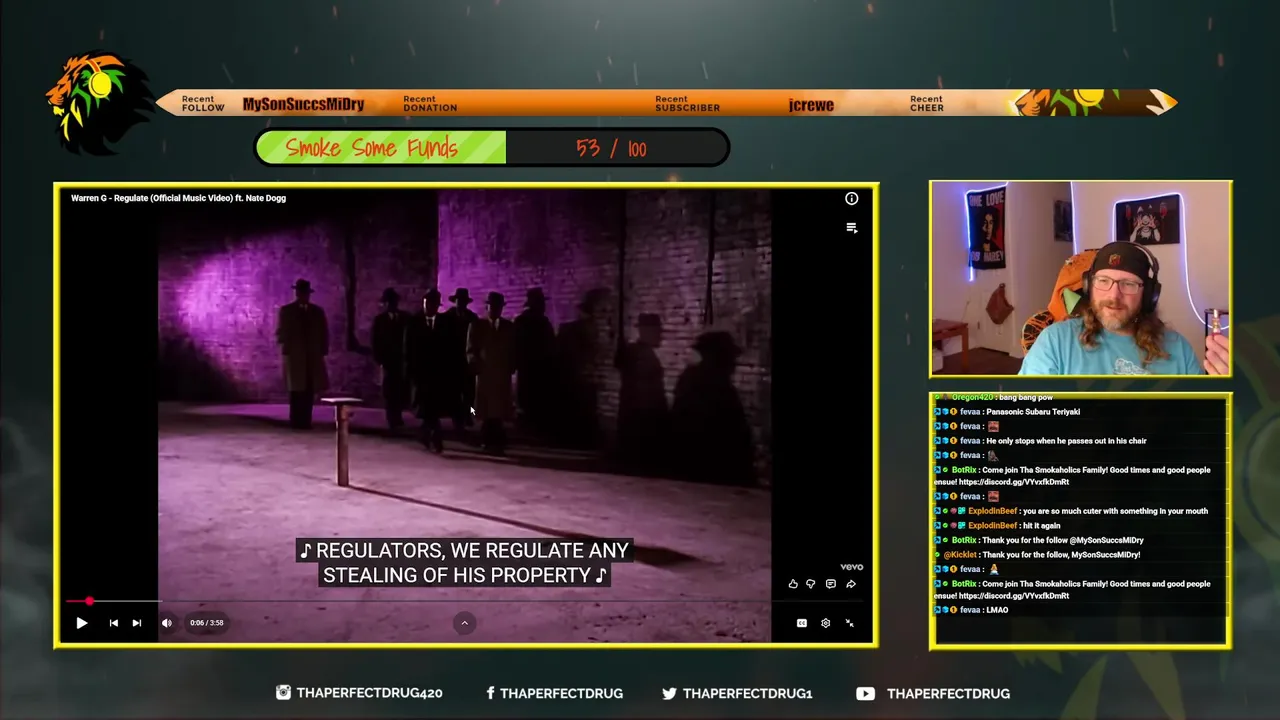Click the Twitter bird icon
This screenshot has width=1280, height=720.
click(669, 693)
